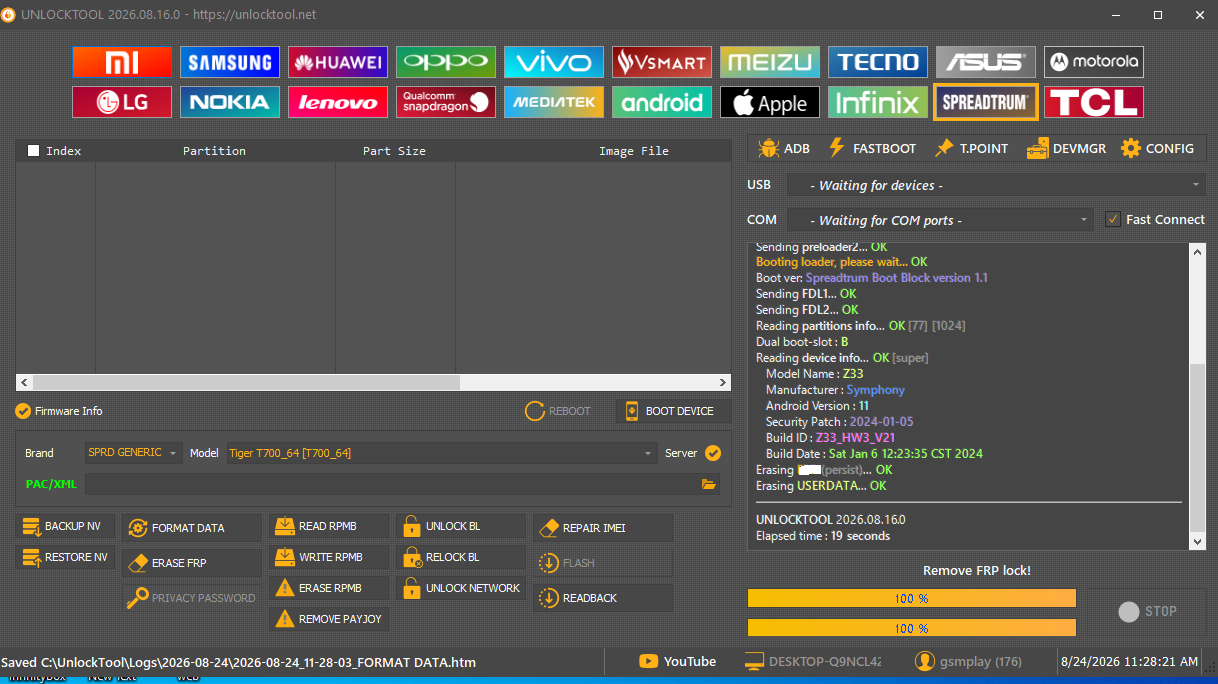The image size is (1218, 684).
Task: Pick the Vivo brand tile
Action: (x=554, y=62)
